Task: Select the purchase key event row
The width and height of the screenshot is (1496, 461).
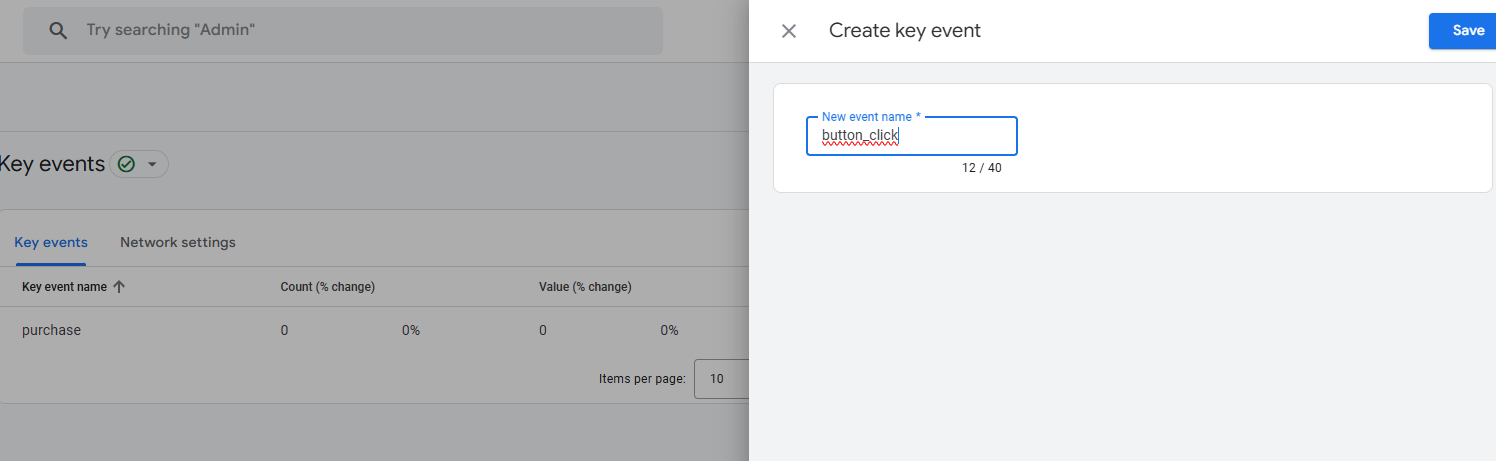Action: 375,330
